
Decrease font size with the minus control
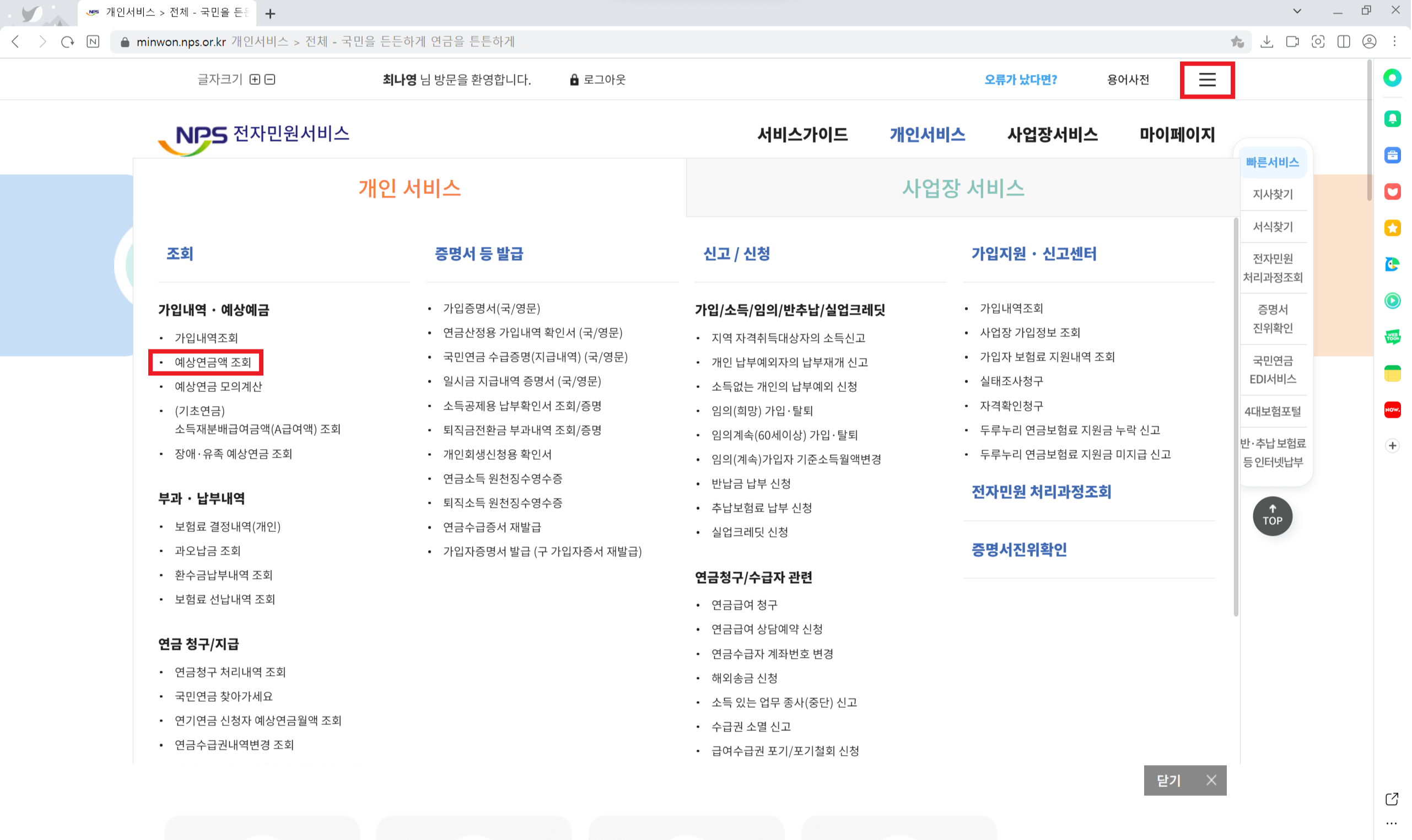tap(270, 79)
